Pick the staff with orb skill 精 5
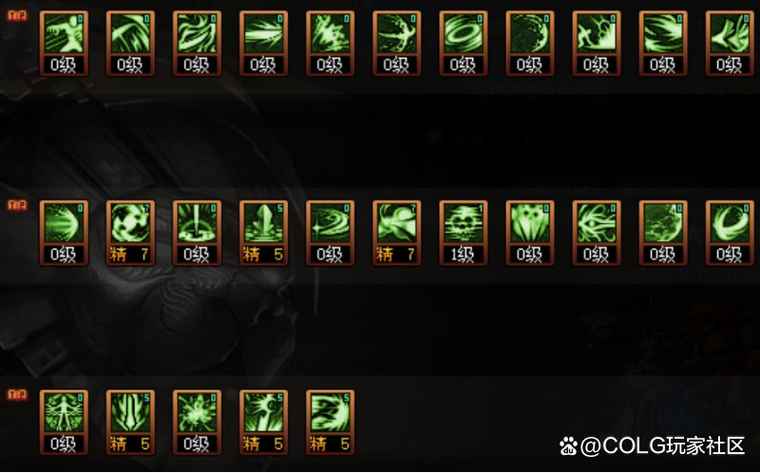The width and height of the screenshot is (760, 473). point(264,422)
